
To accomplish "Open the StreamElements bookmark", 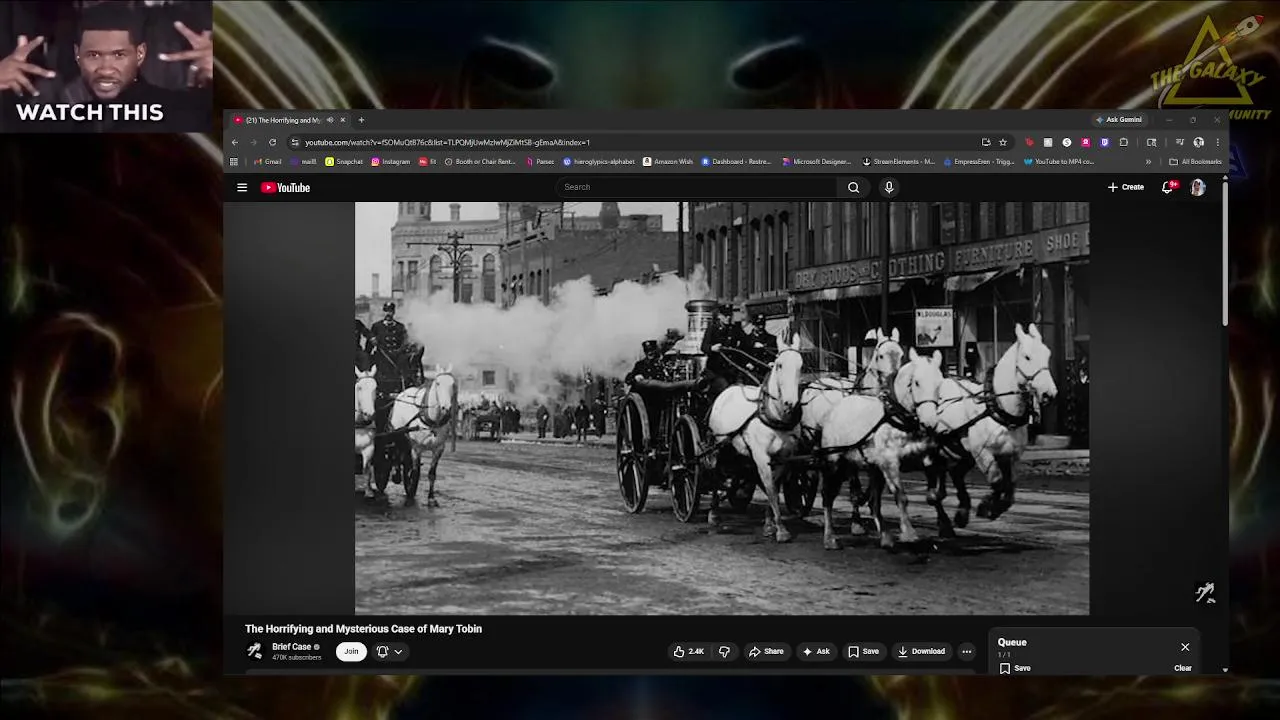I will pyautogui.click(x=898, y=161).
